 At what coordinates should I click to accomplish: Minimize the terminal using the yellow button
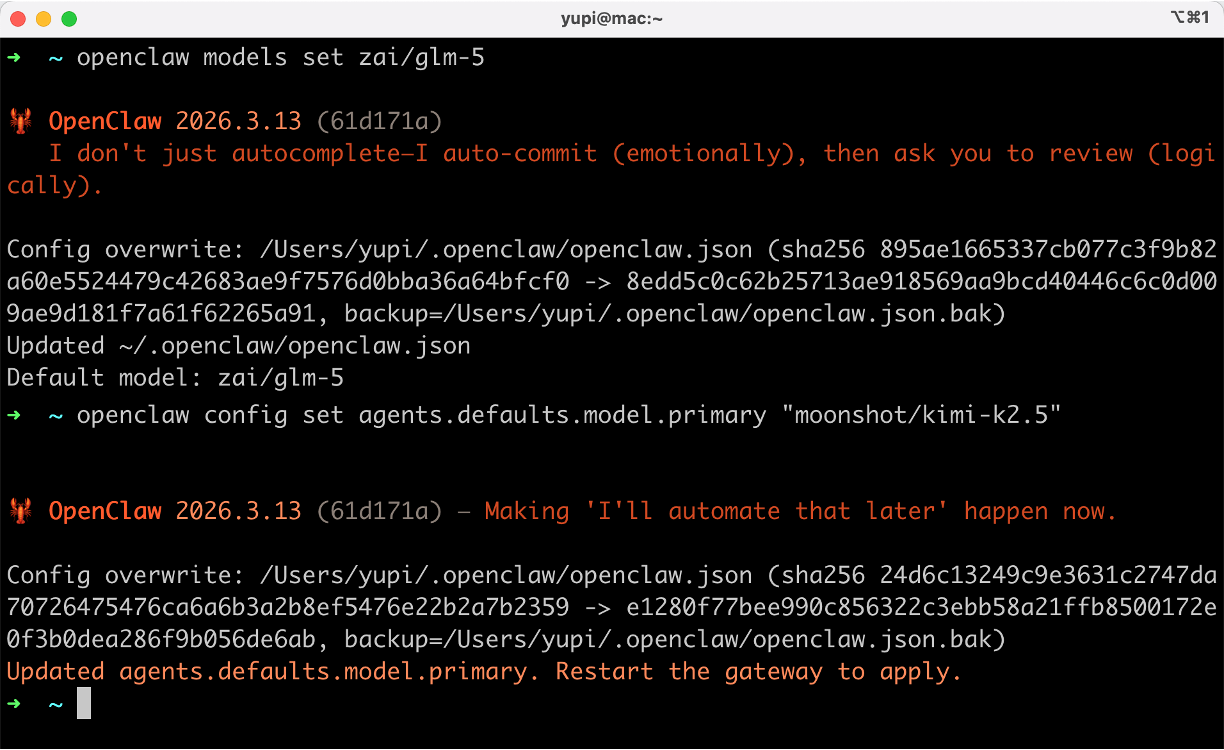click(43, 19)
